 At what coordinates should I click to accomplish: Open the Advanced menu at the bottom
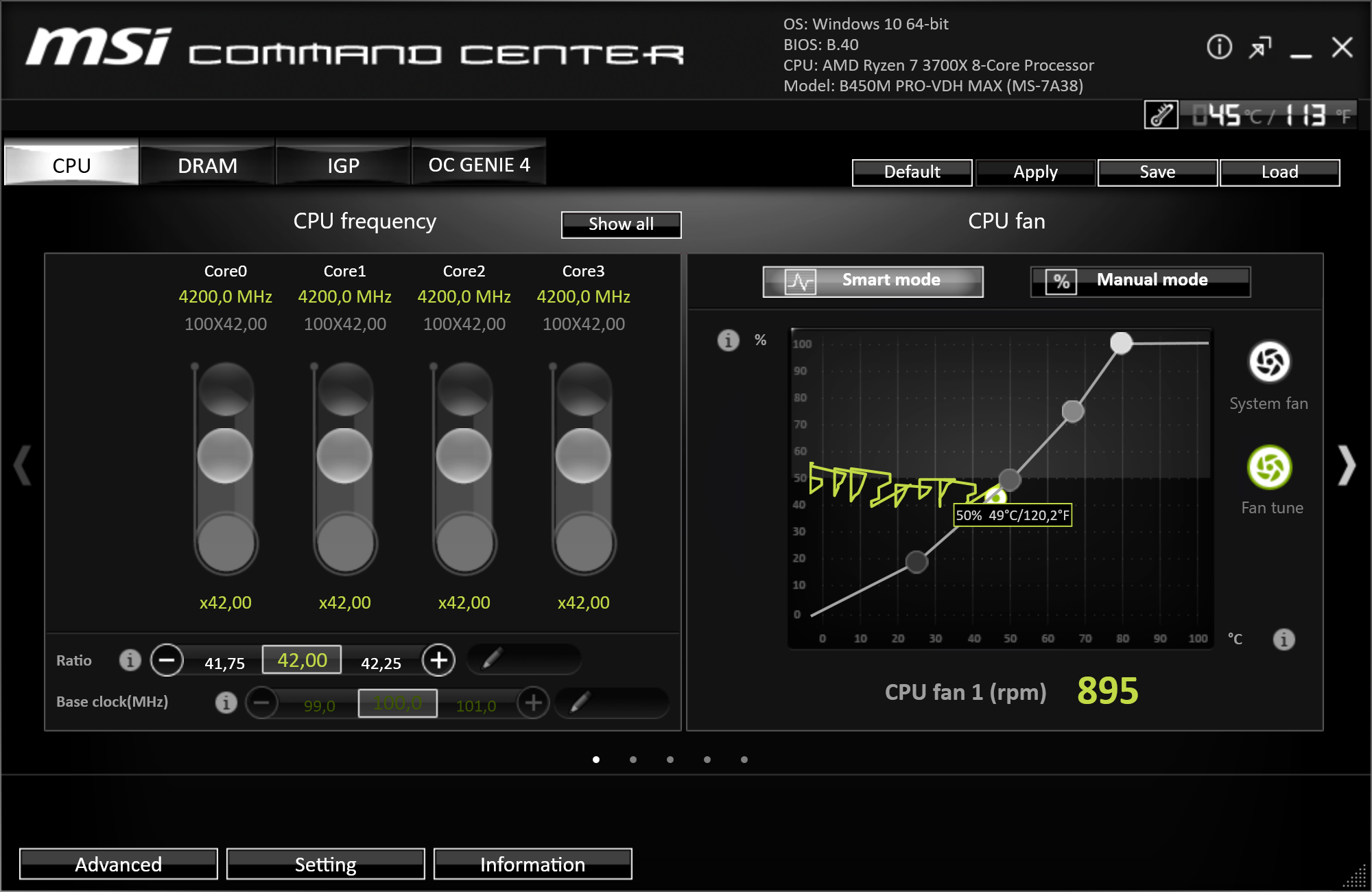pos(118,864)
